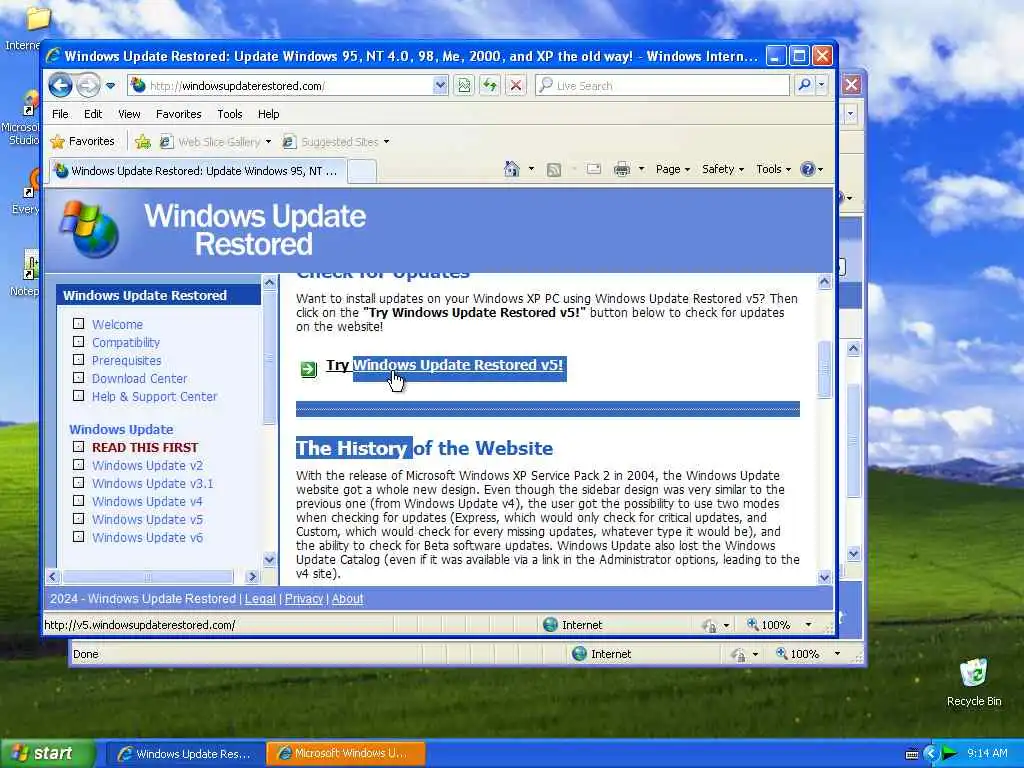Open the Download Center sidebar link

139,378
